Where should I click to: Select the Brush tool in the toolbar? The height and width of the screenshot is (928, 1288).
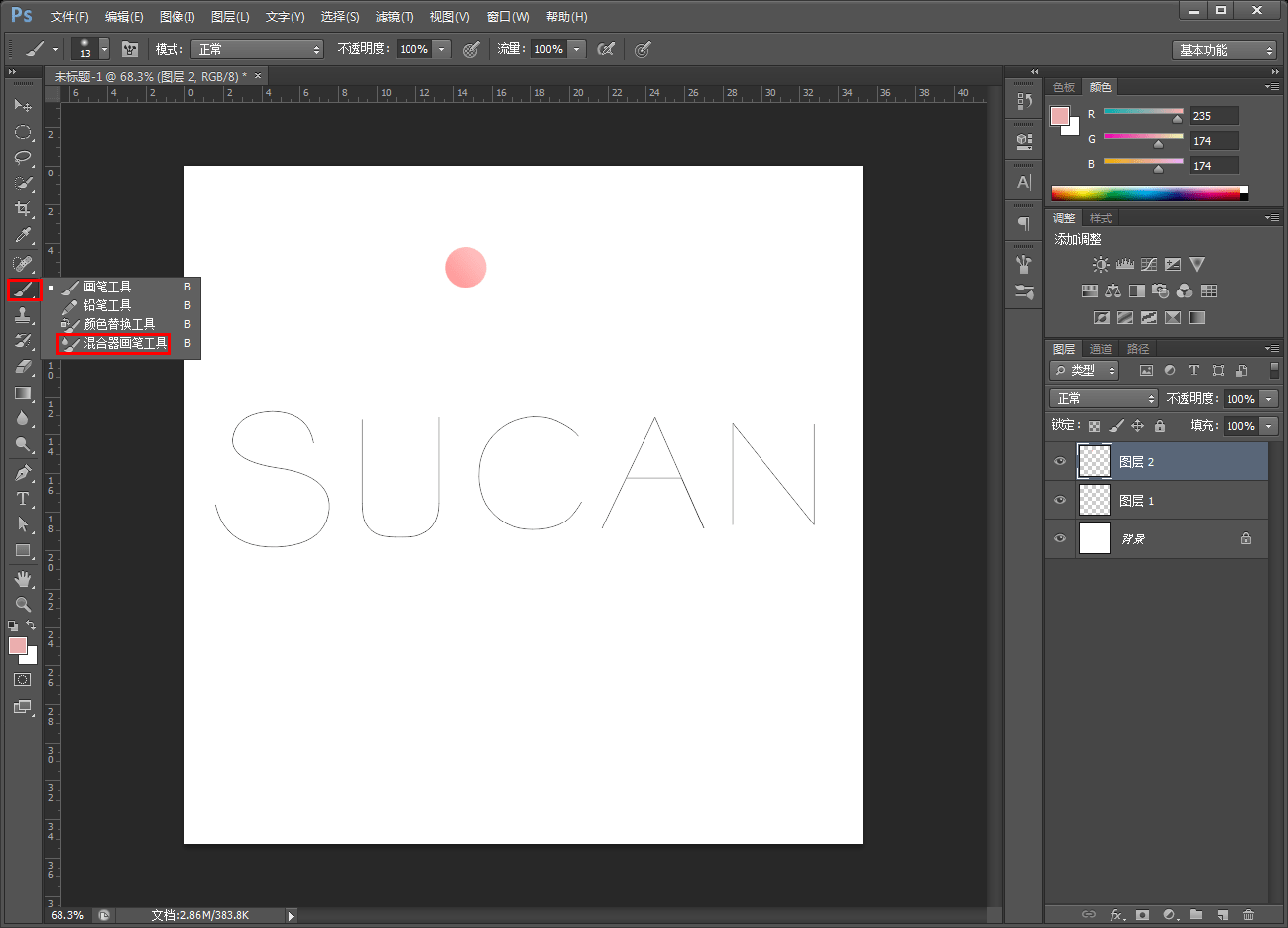(23, 290)
